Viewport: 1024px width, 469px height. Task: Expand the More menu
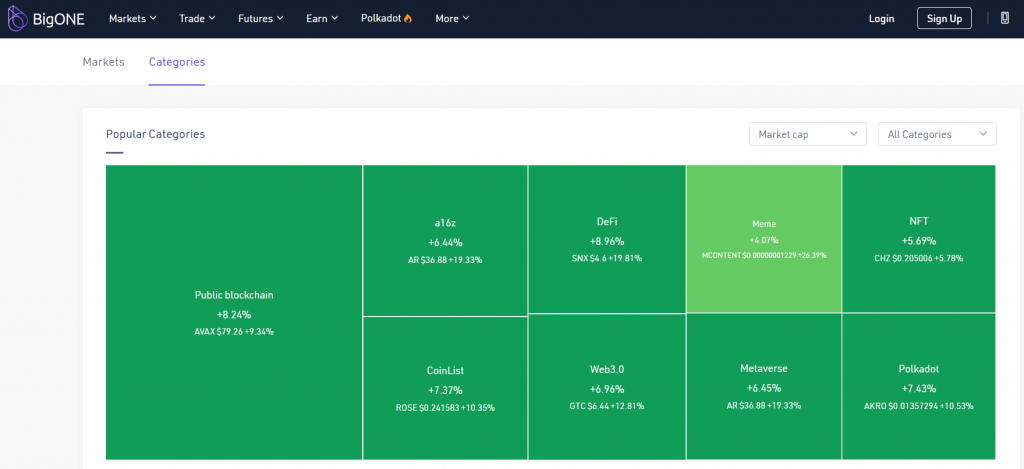pyautogui.click(x=452, y=18)
